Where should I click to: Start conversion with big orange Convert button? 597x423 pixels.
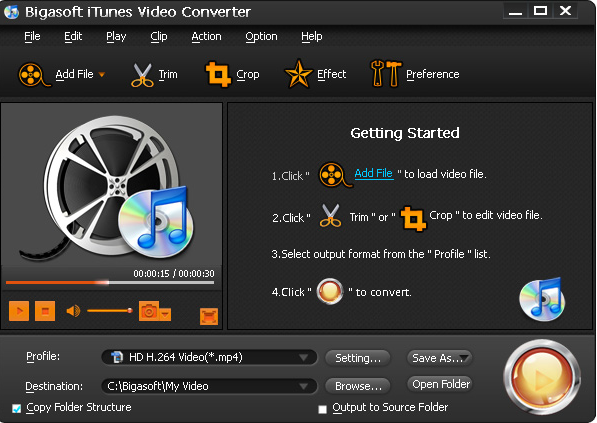click(x=542, y=377)
